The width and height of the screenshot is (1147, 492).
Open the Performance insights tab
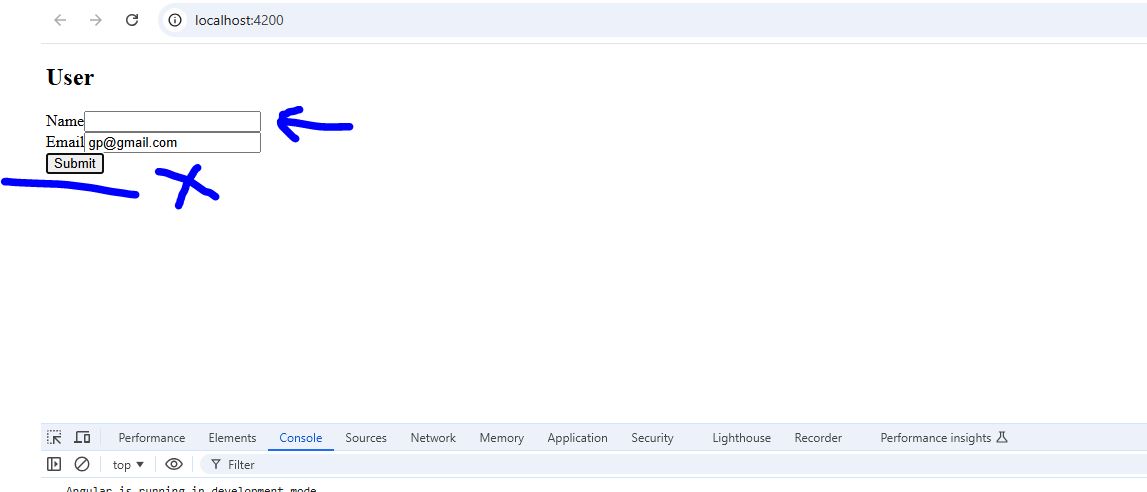pyautogui.click(x=944, y=438)
